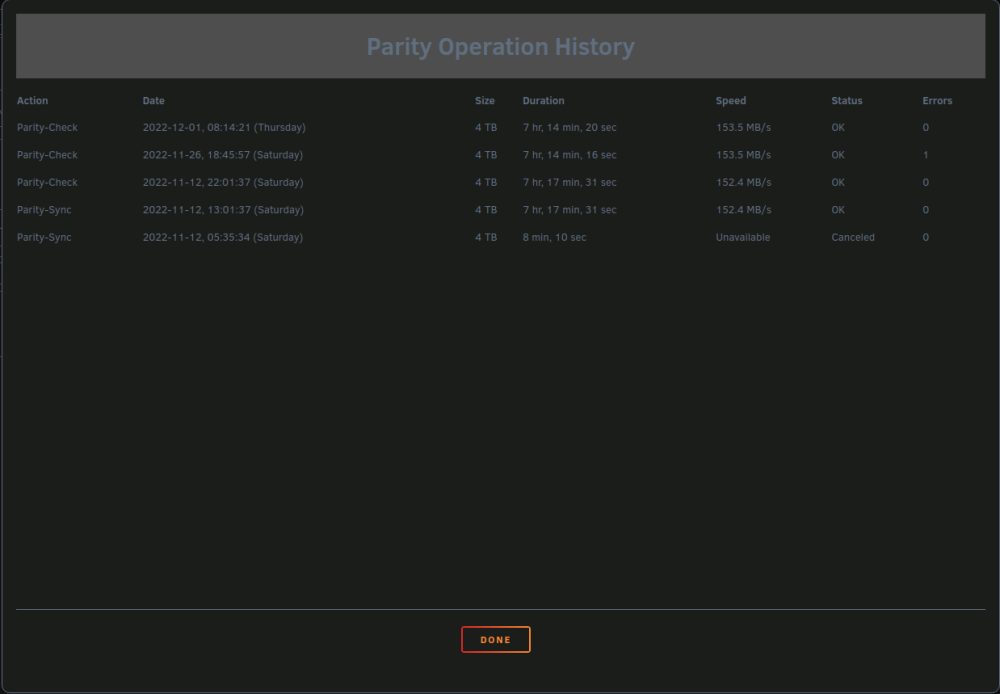The width and height of the screenshot is (1000, 694).
Task: Click errors value 0 in 13:01:37 row
Action: coord(926,210)
